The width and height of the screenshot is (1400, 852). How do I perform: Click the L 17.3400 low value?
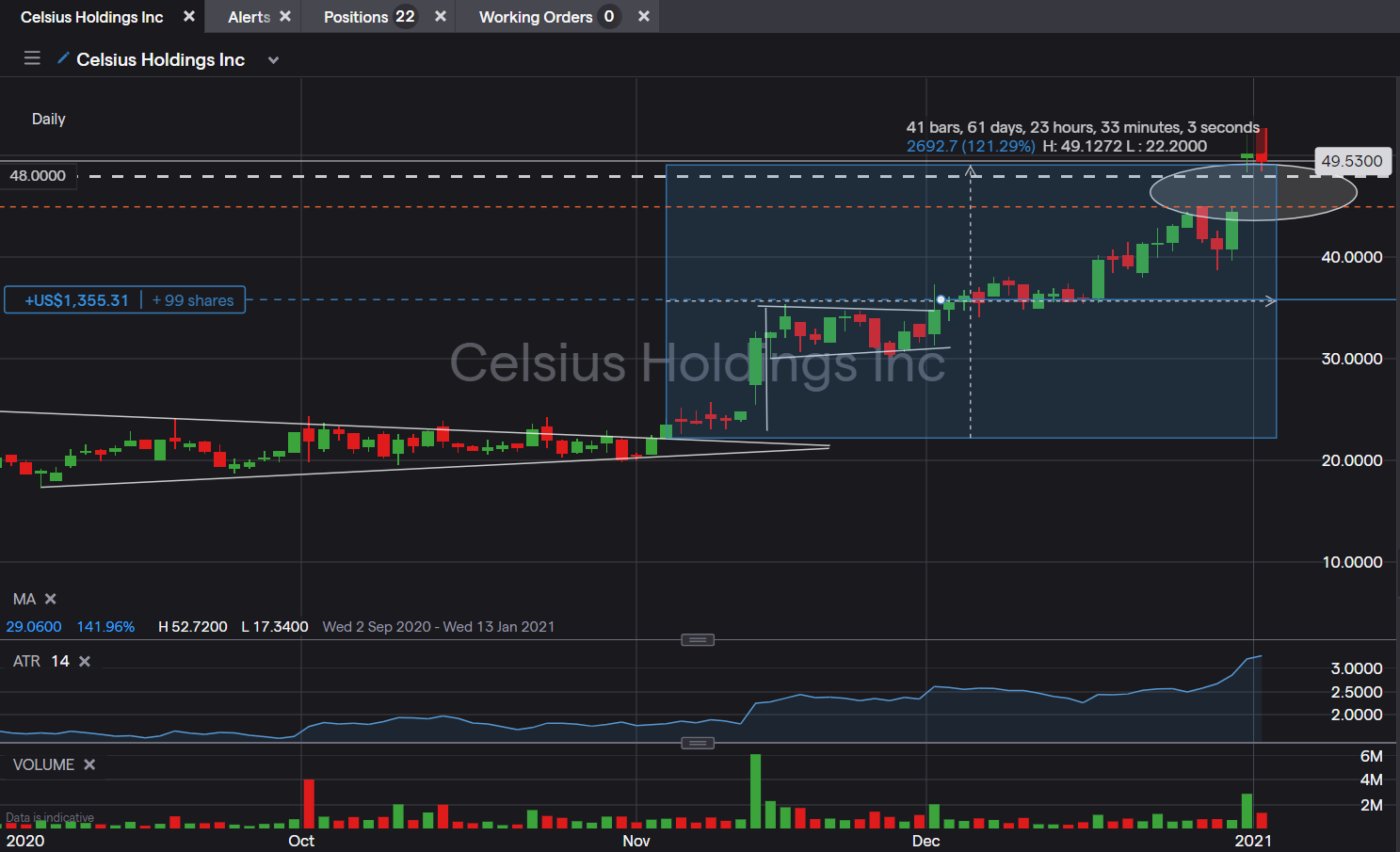[x=275, y=627]
